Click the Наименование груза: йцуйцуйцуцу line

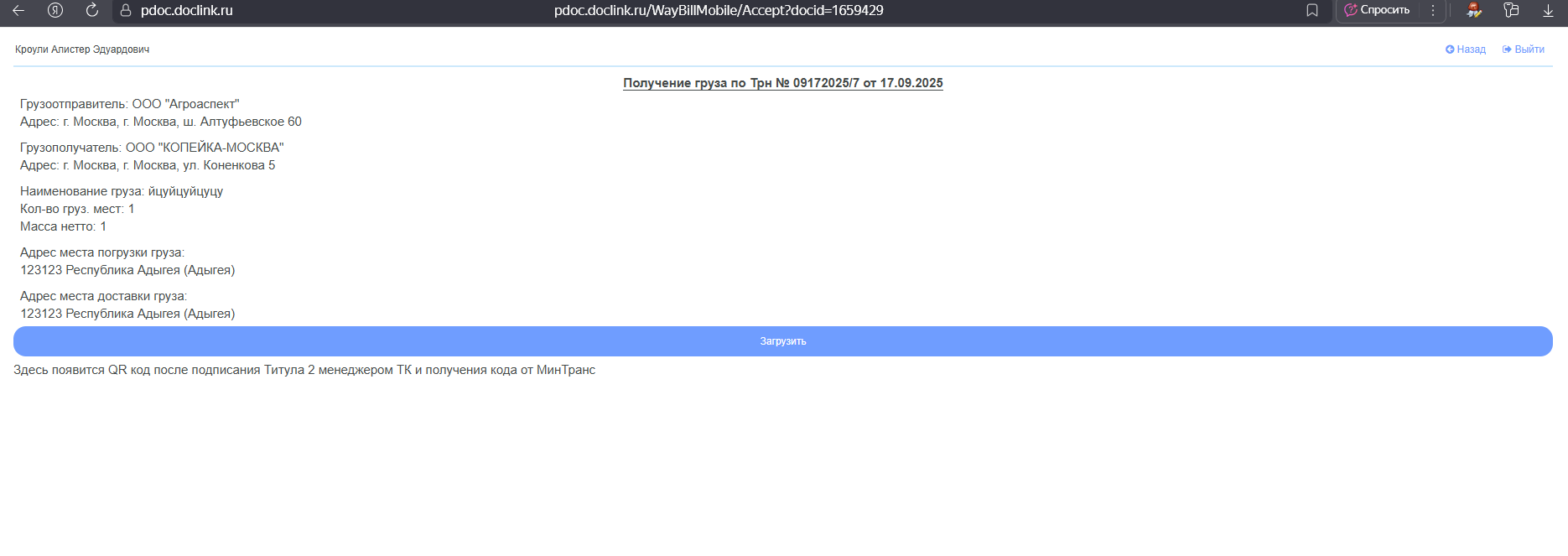point(122,191)
